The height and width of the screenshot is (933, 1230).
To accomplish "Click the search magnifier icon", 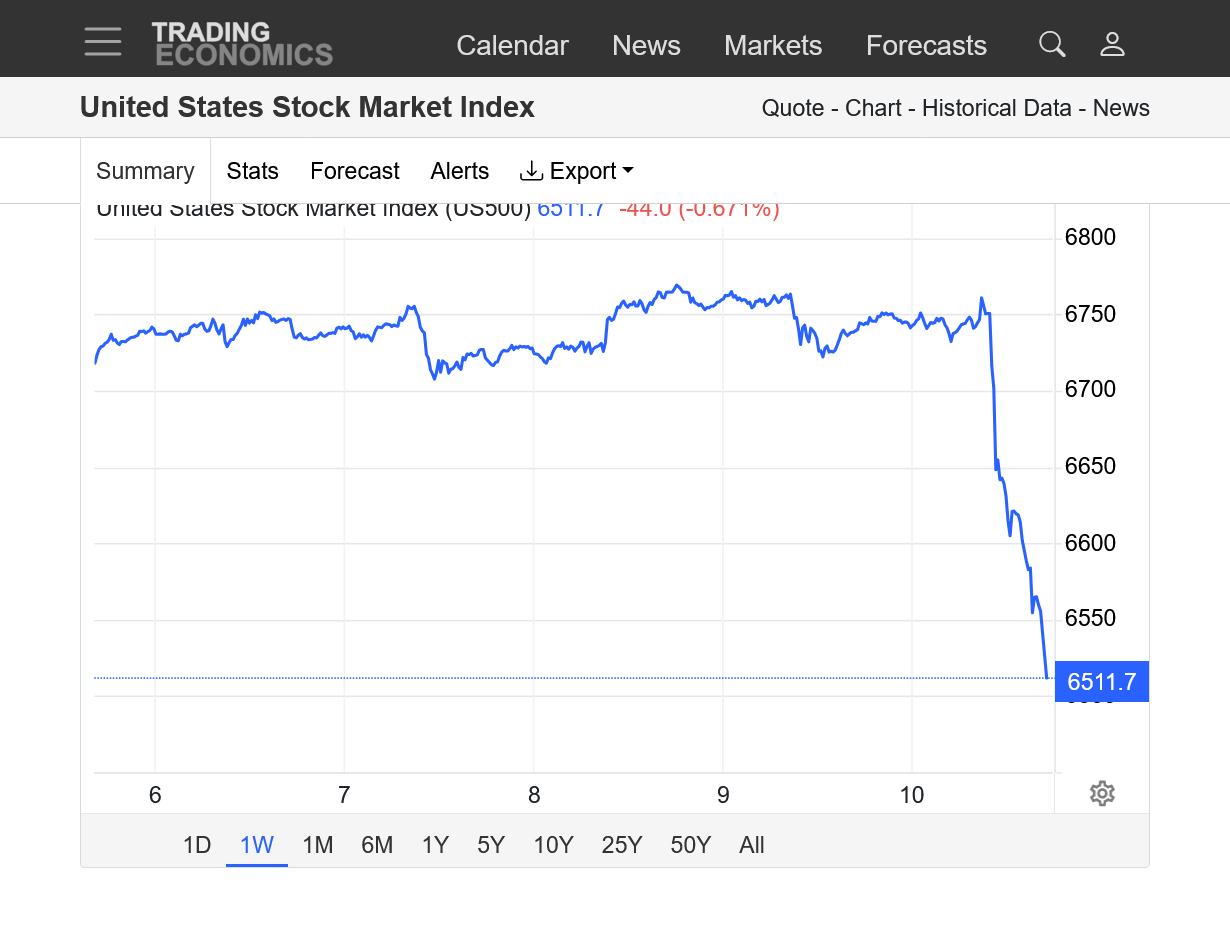I will click(1052, 44).
